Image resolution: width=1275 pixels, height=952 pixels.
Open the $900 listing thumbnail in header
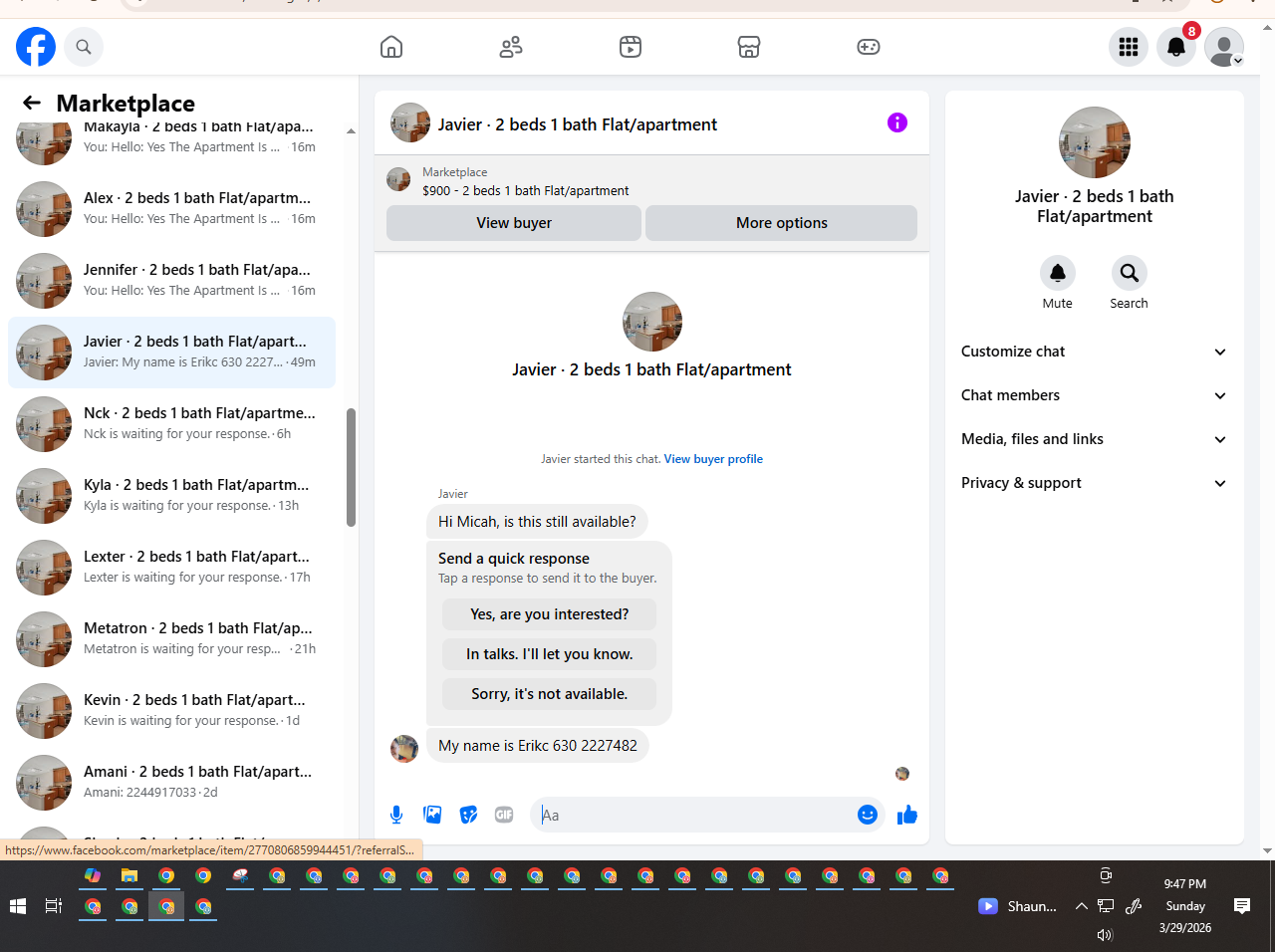(398, 180)
